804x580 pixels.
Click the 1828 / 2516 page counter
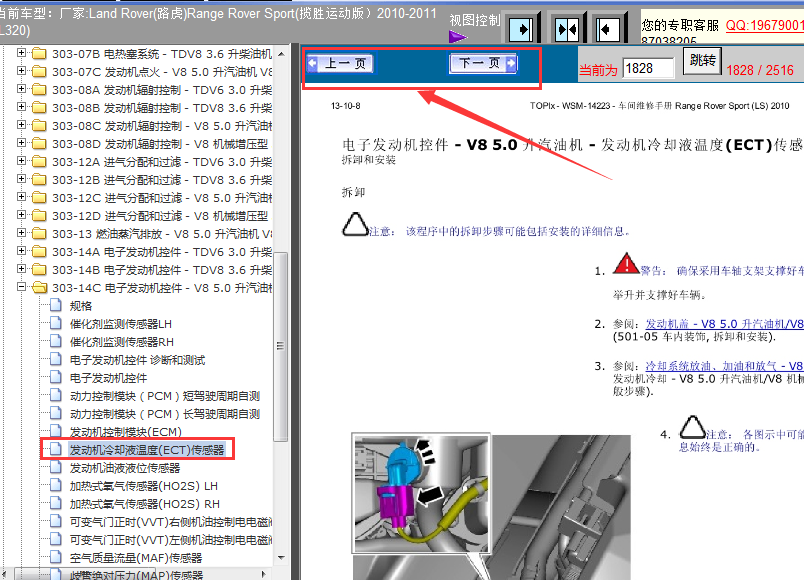(x=760, y=70)
